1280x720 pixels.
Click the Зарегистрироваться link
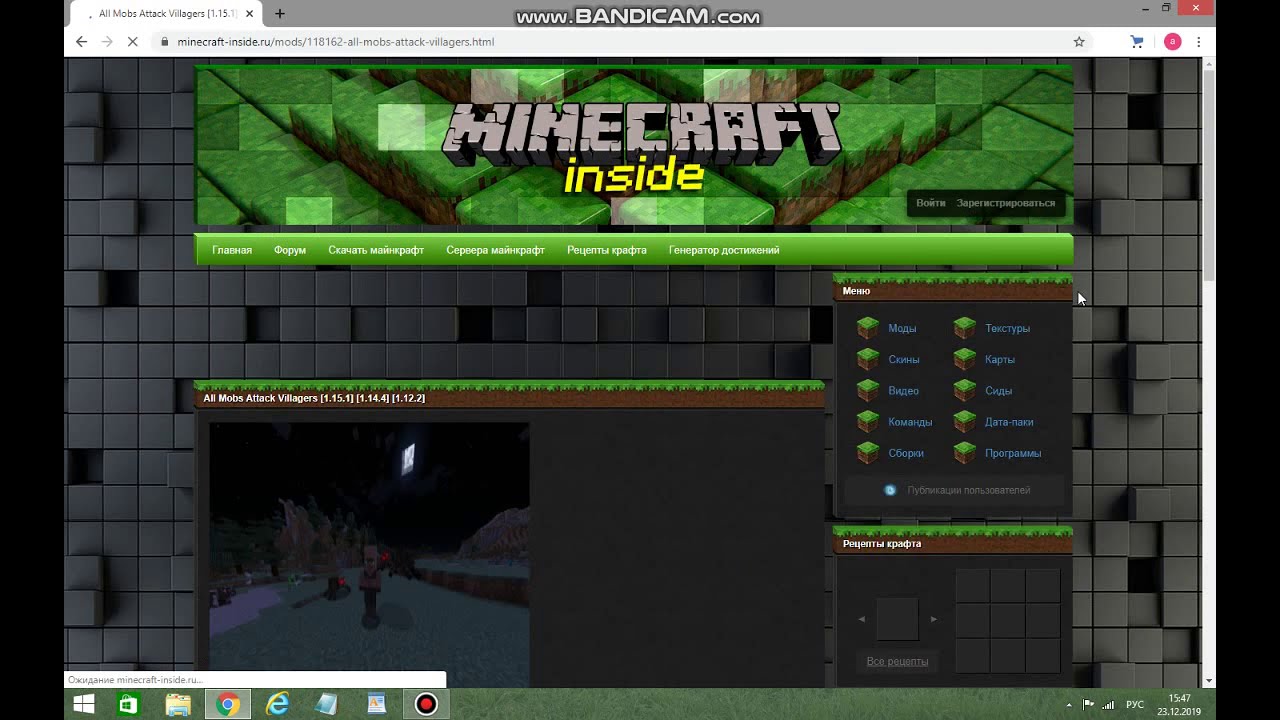1006,203
